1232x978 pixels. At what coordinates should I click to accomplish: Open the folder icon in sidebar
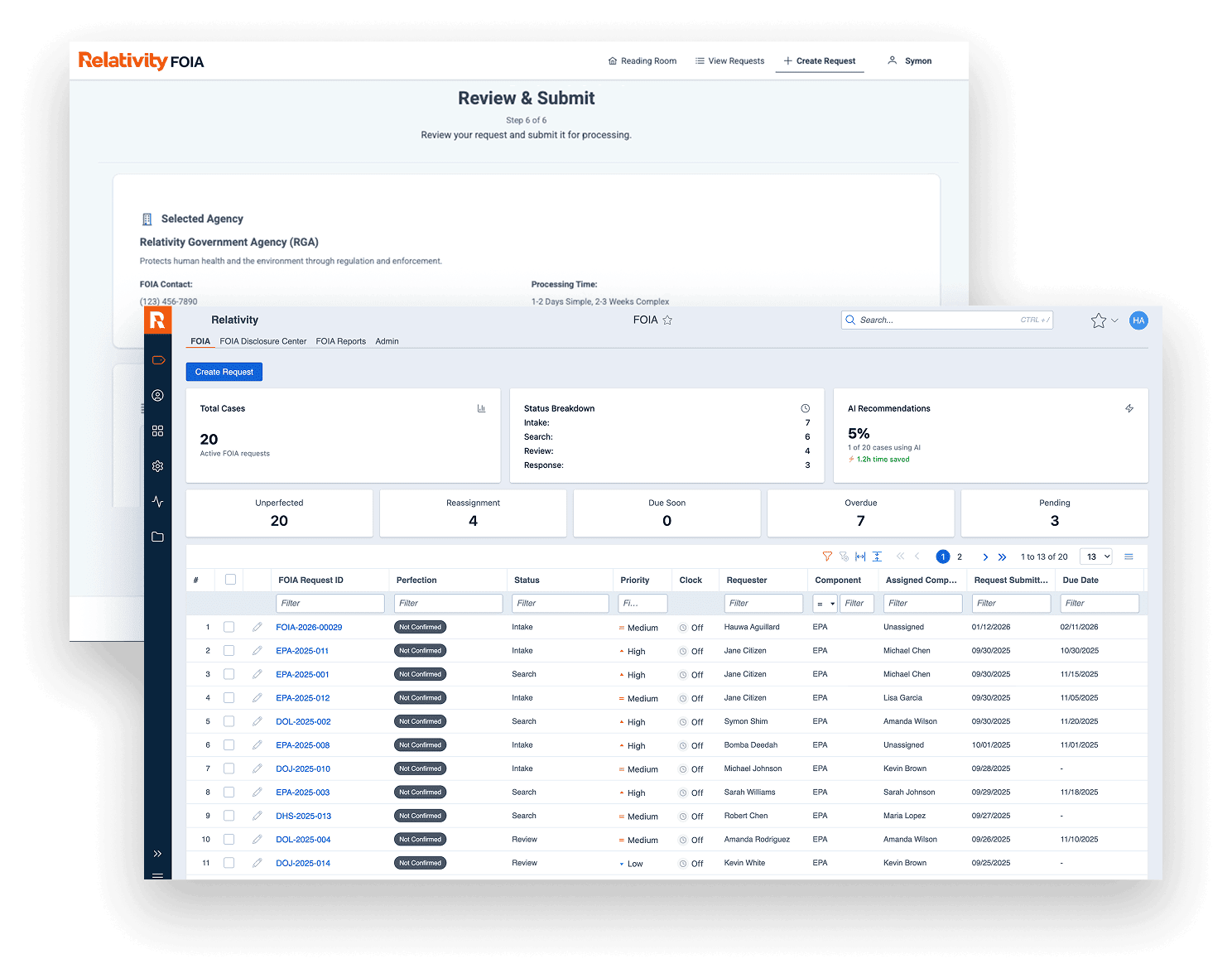pos(158,537)
